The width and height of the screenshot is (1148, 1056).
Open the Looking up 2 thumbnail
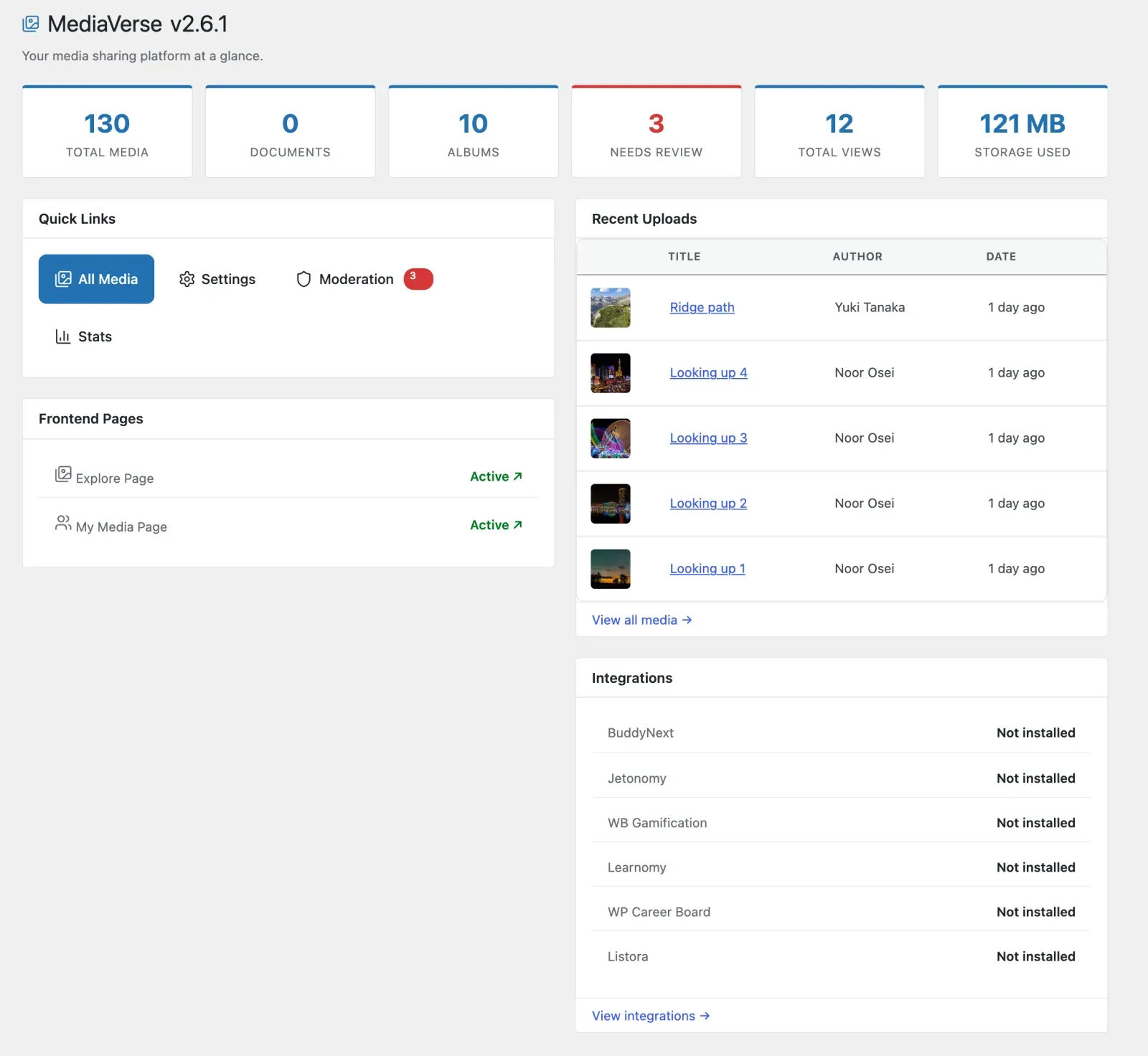click(x=611, y=504)
